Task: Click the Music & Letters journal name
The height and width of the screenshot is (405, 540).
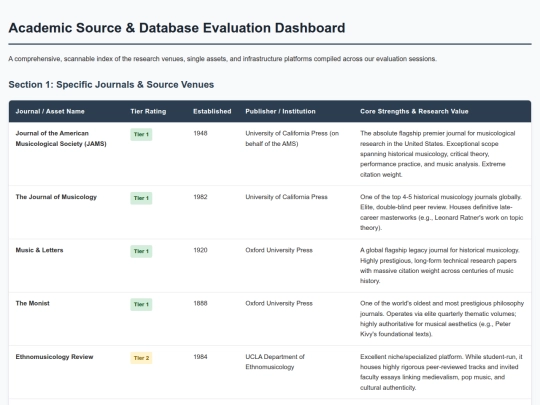Action: coord(39,250)
